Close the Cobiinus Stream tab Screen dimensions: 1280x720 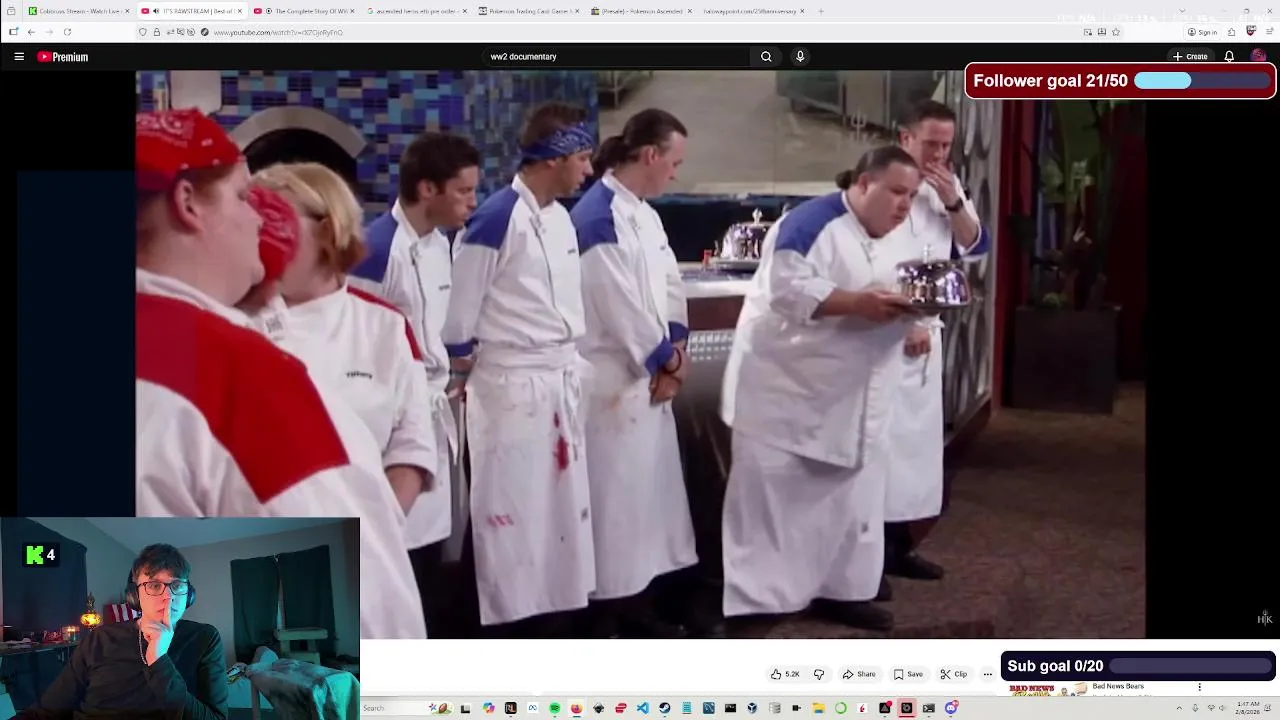pos(127,11)
